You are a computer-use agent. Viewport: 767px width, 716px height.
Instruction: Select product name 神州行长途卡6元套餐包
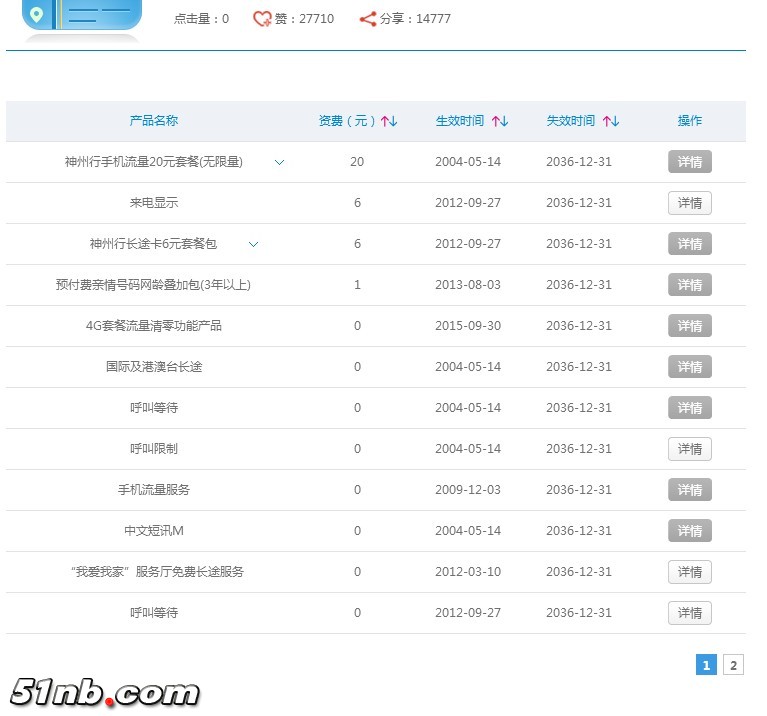(x=153, y=244)
